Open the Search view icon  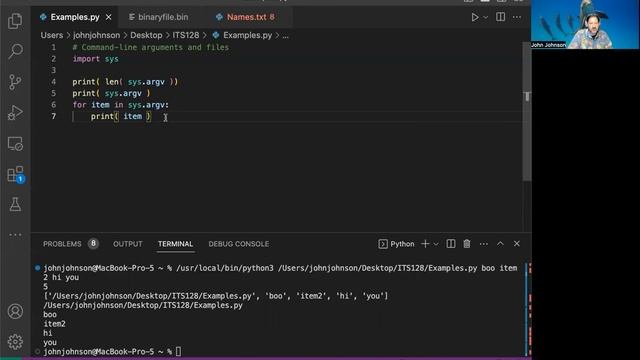point(15,51)
